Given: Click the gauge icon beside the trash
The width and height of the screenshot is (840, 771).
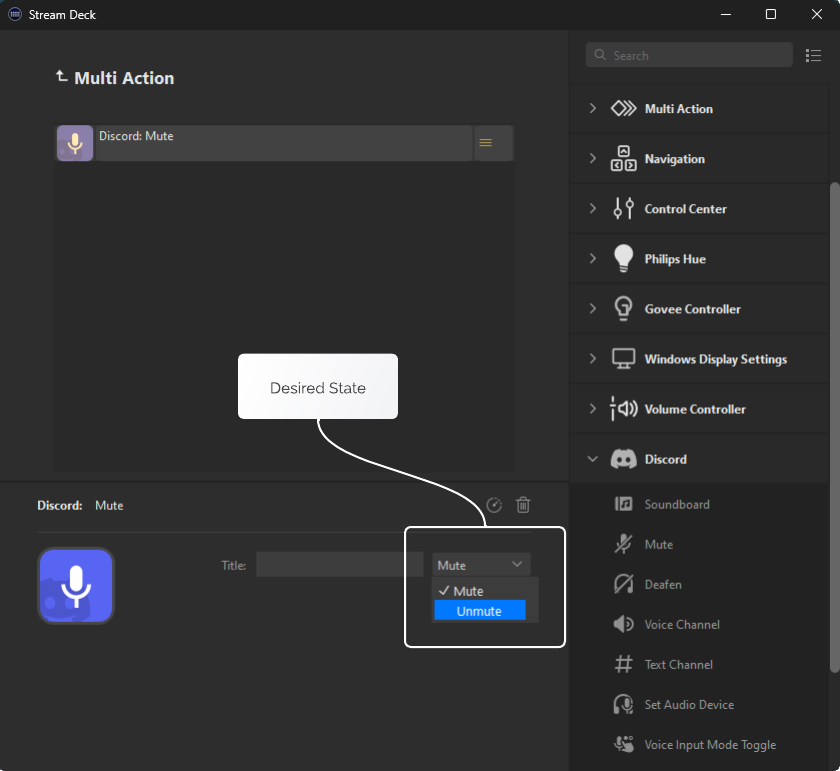Looking at the screenshot, I should pos(494,505).
